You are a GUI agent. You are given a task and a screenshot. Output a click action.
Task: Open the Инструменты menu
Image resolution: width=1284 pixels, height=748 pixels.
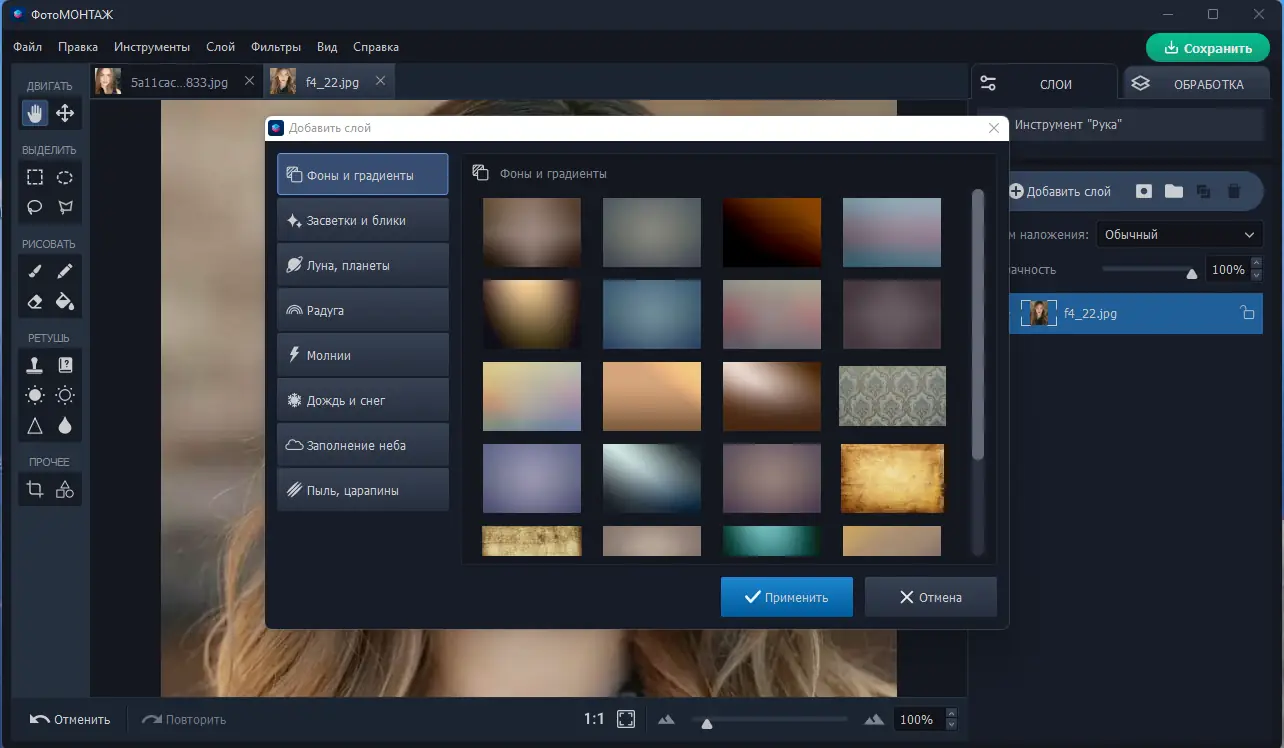point(152,47)
